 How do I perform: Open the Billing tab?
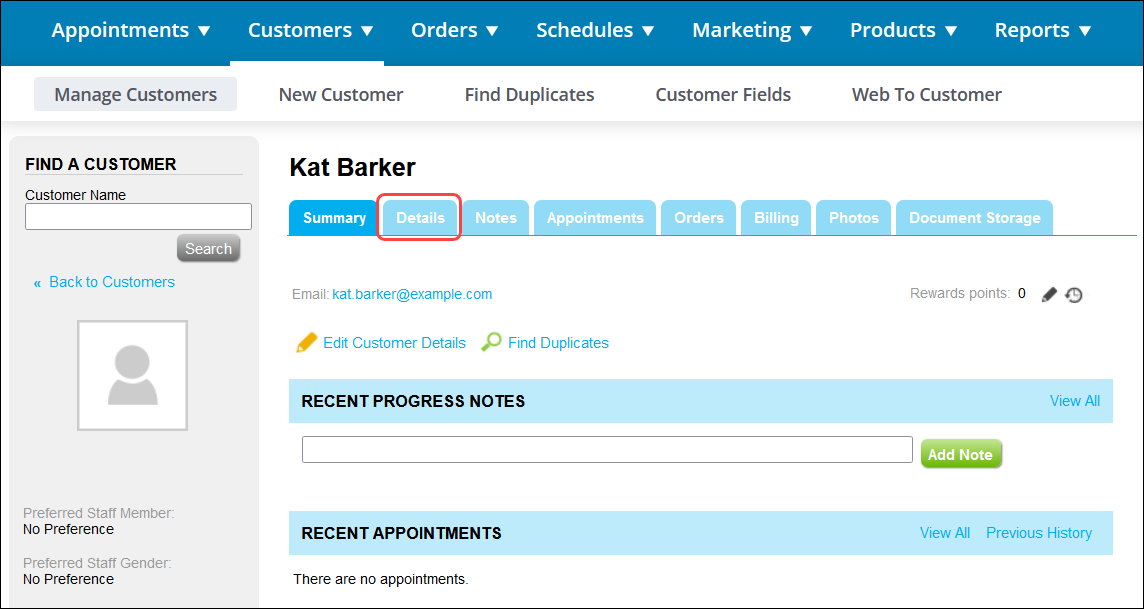coord(776,218)
